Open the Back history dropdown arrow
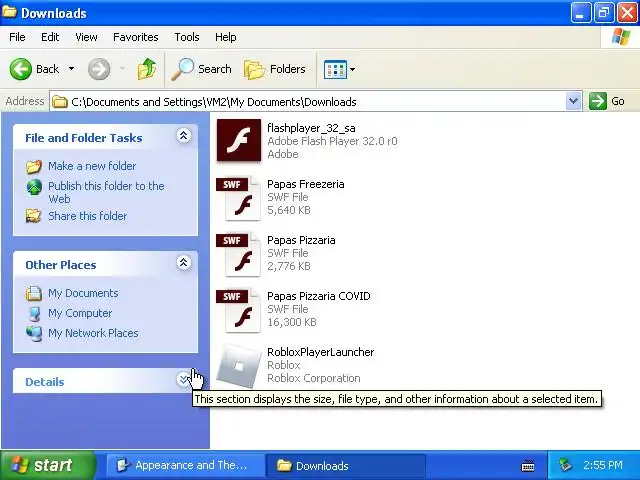 click(71, 69)
